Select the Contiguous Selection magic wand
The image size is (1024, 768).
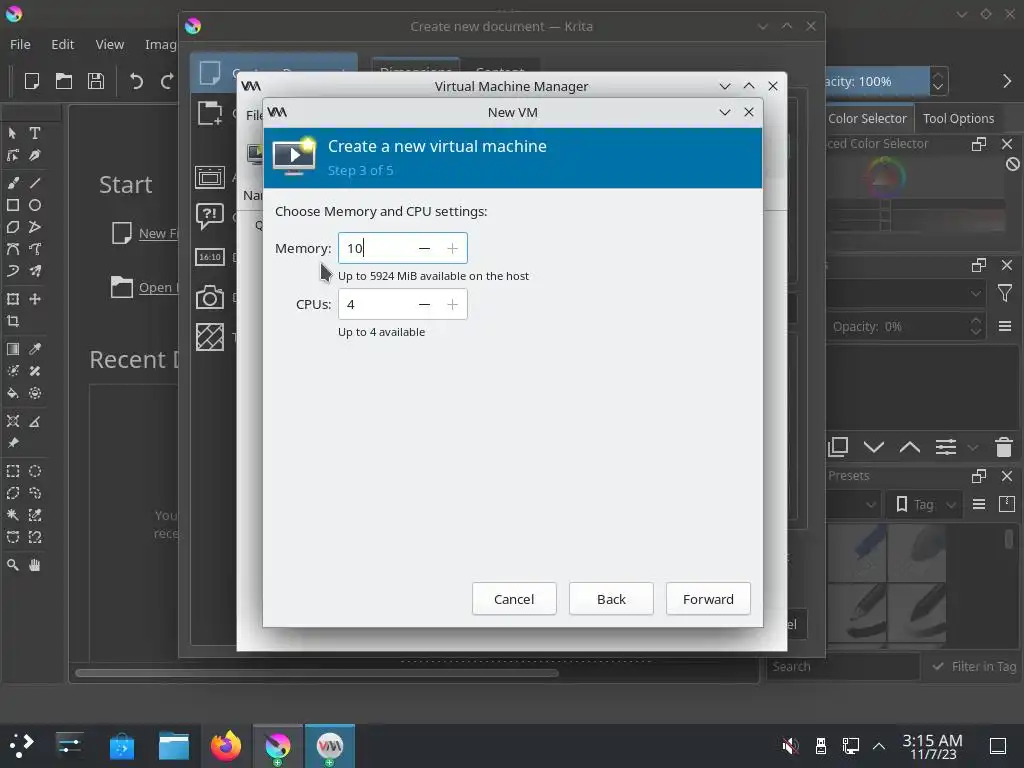[x=12, y=515]
